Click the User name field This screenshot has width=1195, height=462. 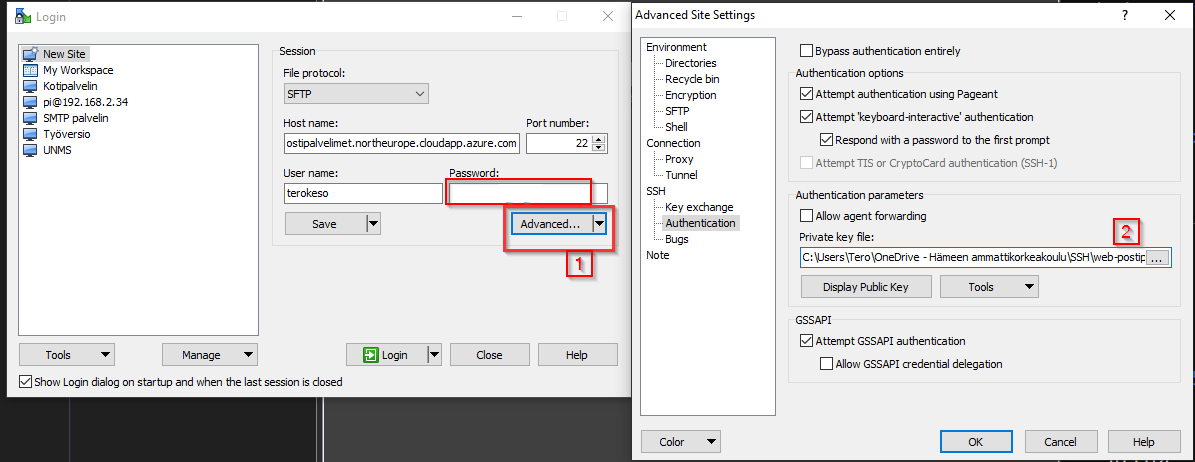click(x=363, y=194)
